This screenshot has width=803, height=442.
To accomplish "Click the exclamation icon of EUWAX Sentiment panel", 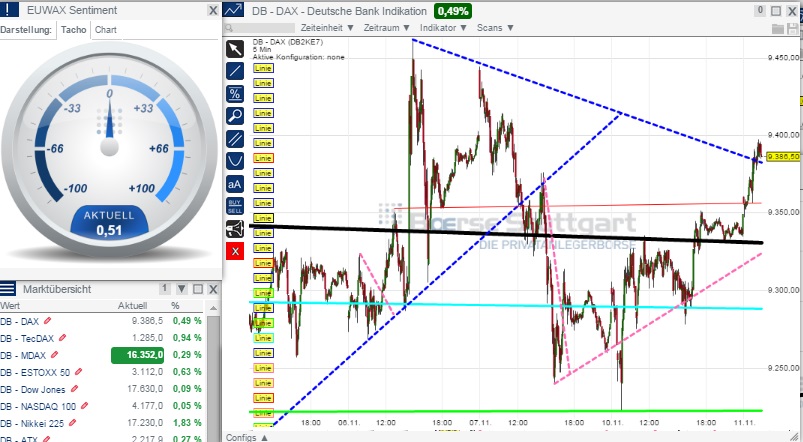I will (x=9, y=10).
